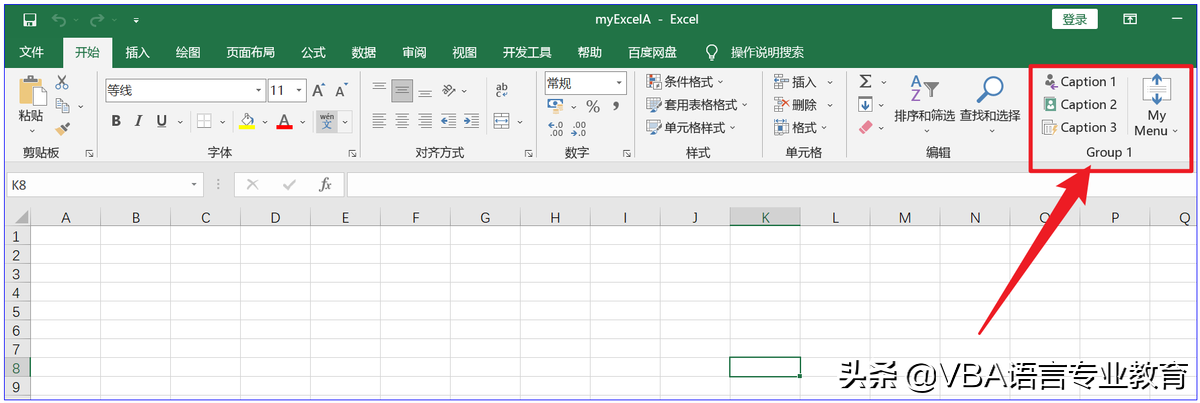Viewport: 1200px width, 403px height.
Task: Switch to 公式 Formulas tab
Action: click(313, 52)
